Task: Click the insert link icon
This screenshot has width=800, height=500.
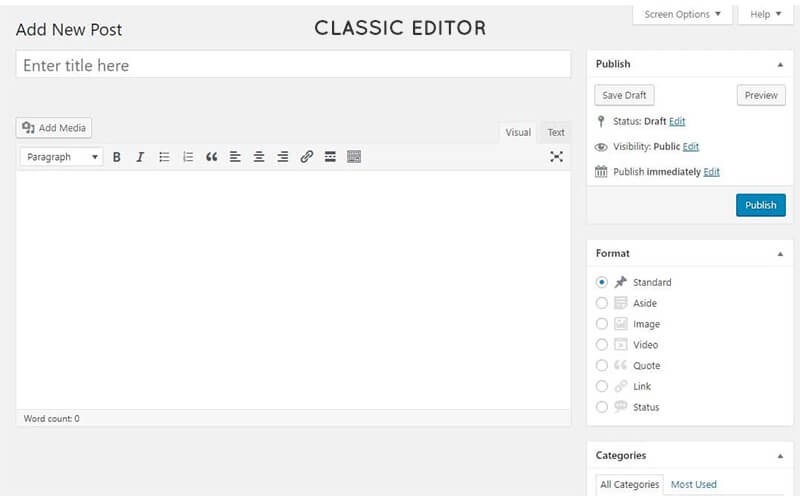Action: click(x=307, y=157)
